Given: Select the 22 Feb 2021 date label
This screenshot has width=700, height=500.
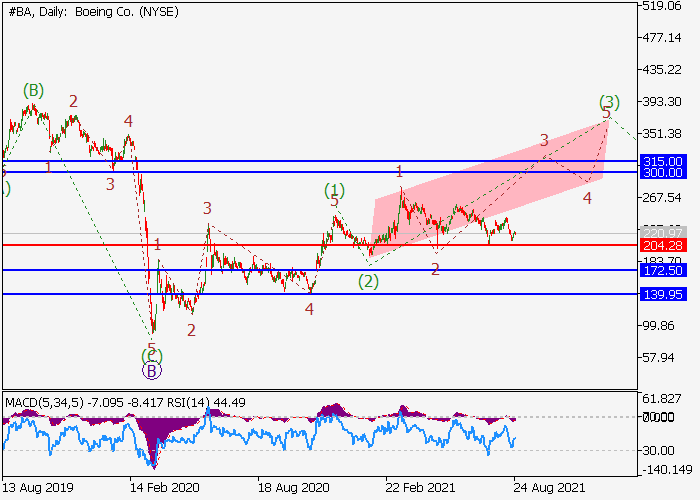Looking at the screenshot, I should (420, 487).
